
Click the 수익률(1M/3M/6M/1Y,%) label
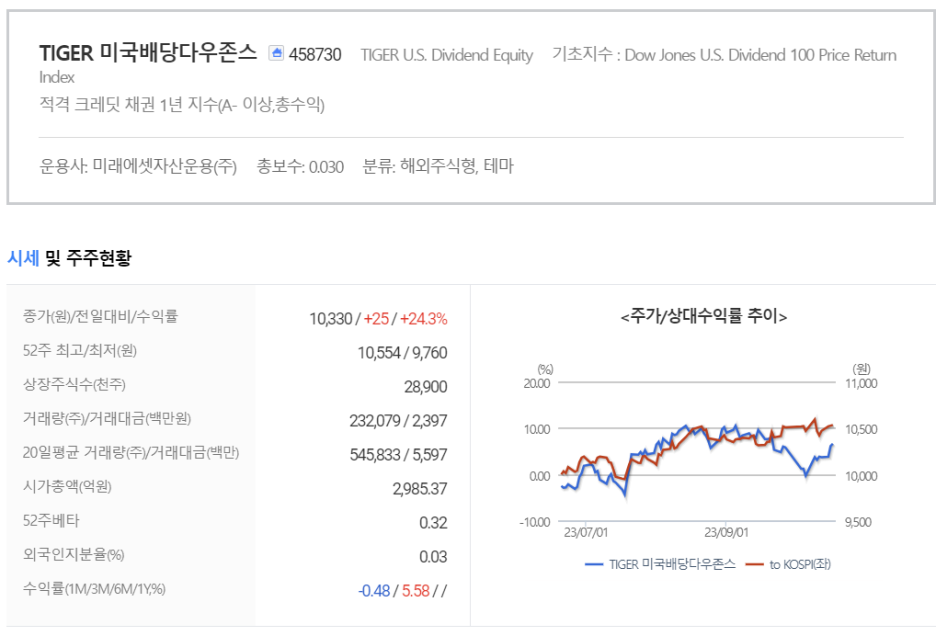click(94, 589)
